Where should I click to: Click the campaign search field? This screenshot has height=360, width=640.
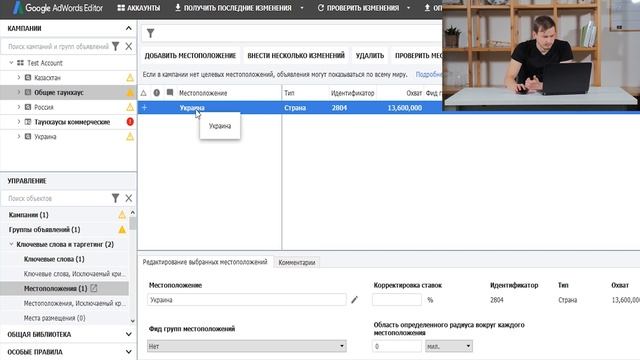click(58, 47)
